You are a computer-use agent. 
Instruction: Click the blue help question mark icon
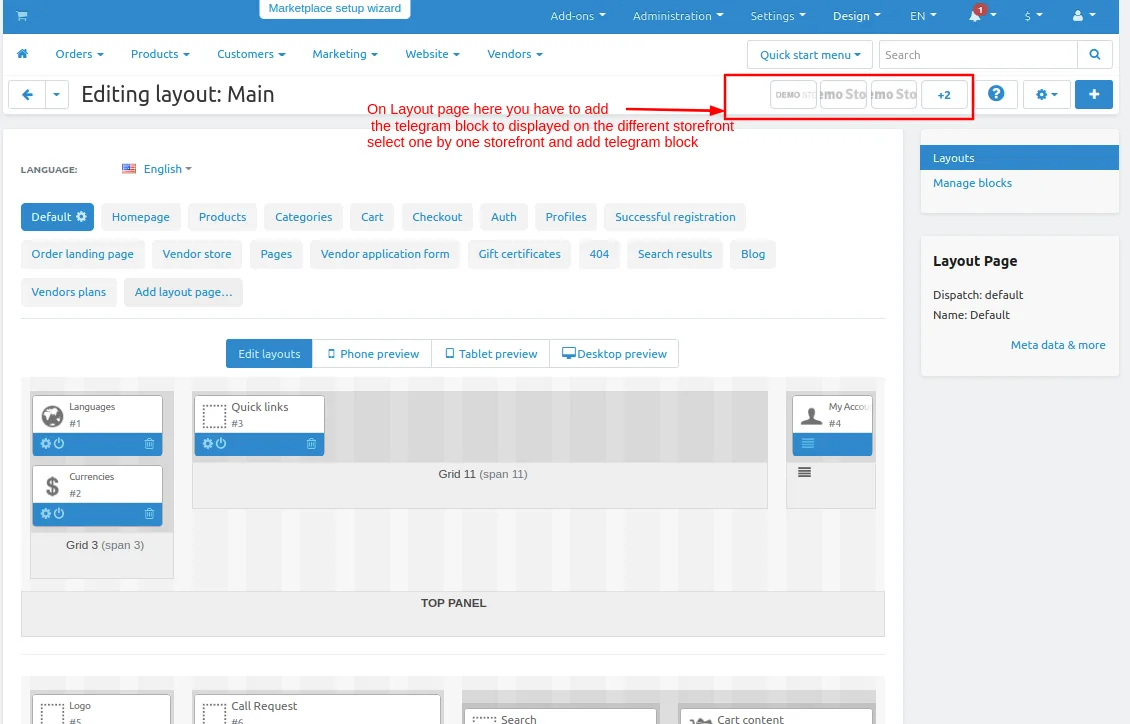[996, 94]
